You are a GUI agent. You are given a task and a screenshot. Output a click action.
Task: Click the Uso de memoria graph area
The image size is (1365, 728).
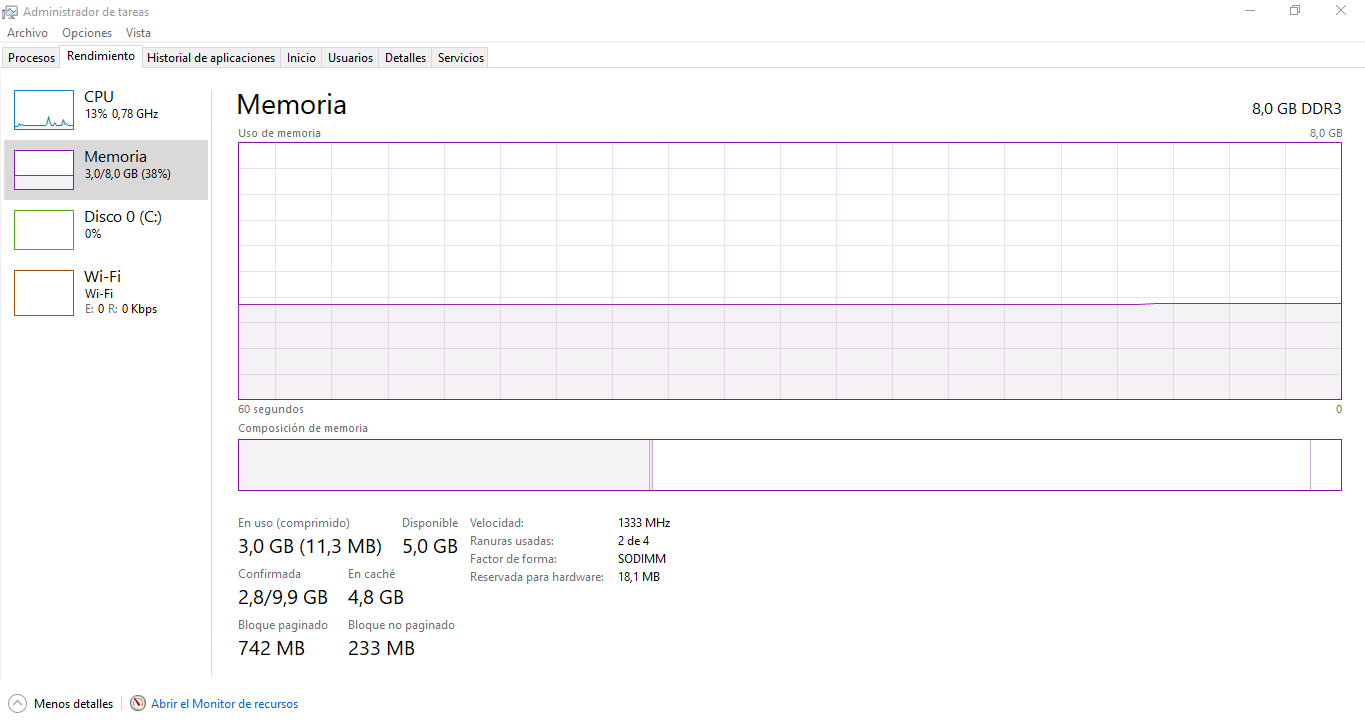[789, 270]
